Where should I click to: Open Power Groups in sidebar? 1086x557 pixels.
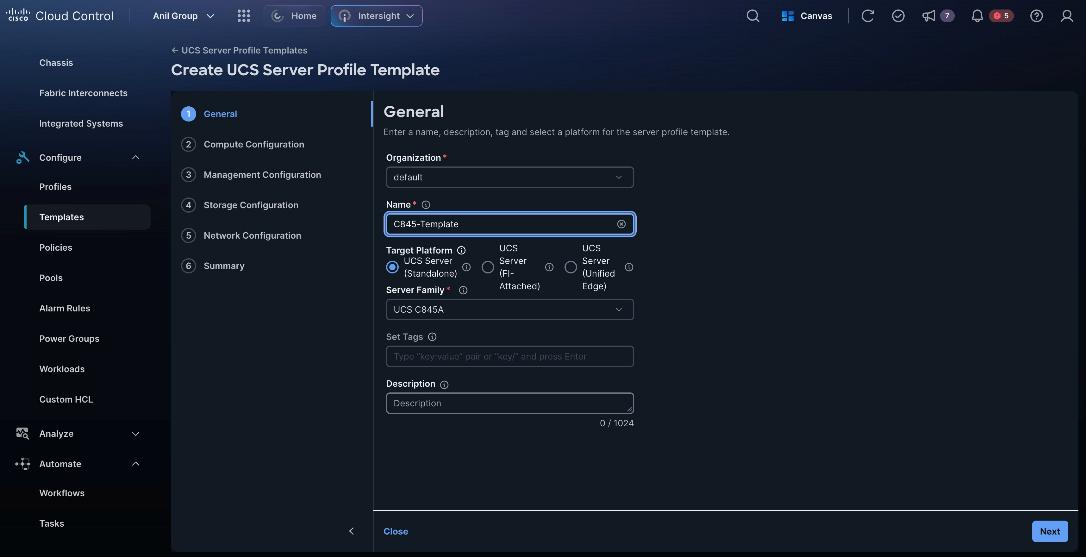click(x=69, y=339)
